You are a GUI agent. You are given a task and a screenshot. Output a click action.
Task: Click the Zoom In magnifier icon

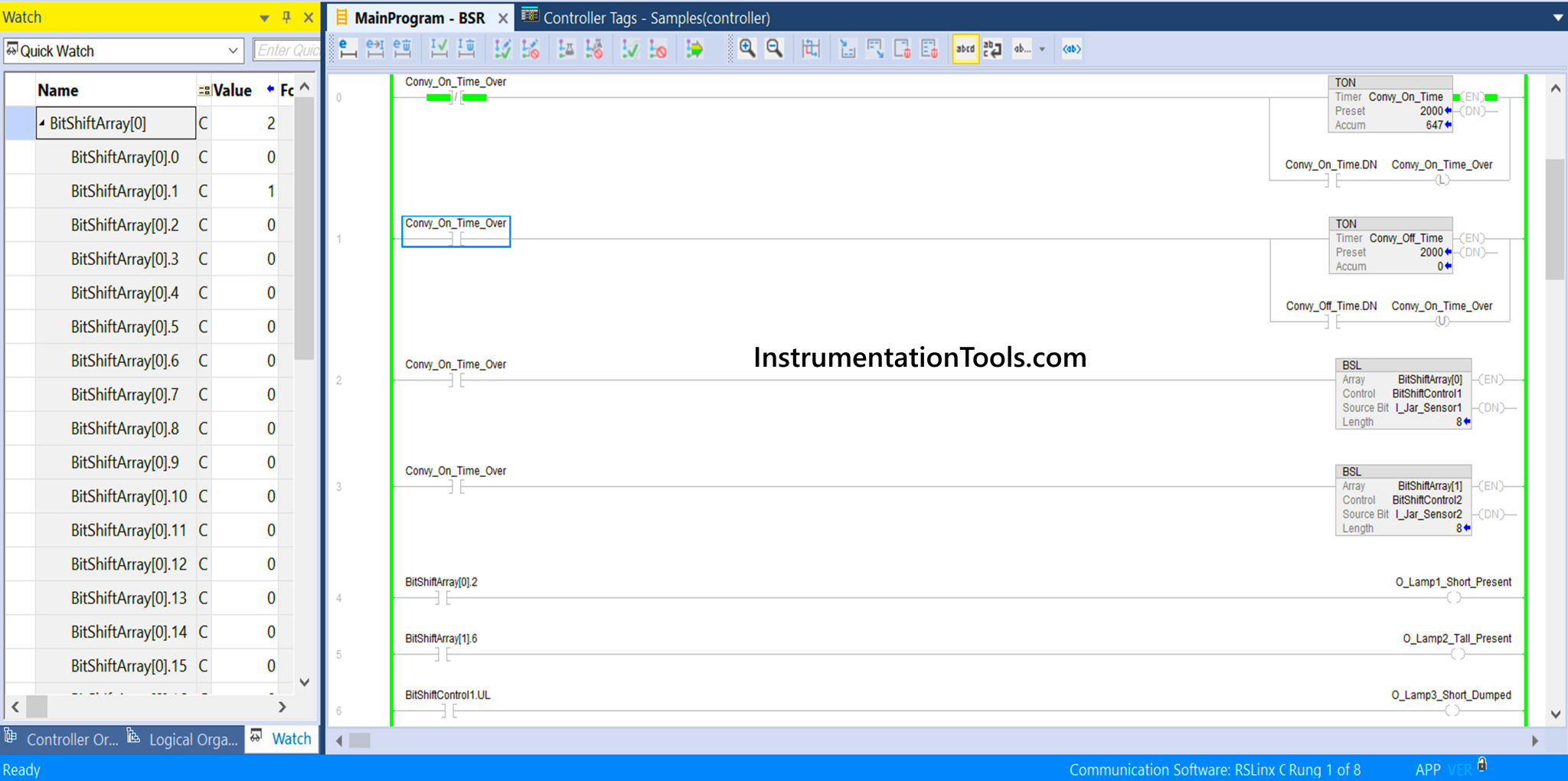[x=747, y=49]
